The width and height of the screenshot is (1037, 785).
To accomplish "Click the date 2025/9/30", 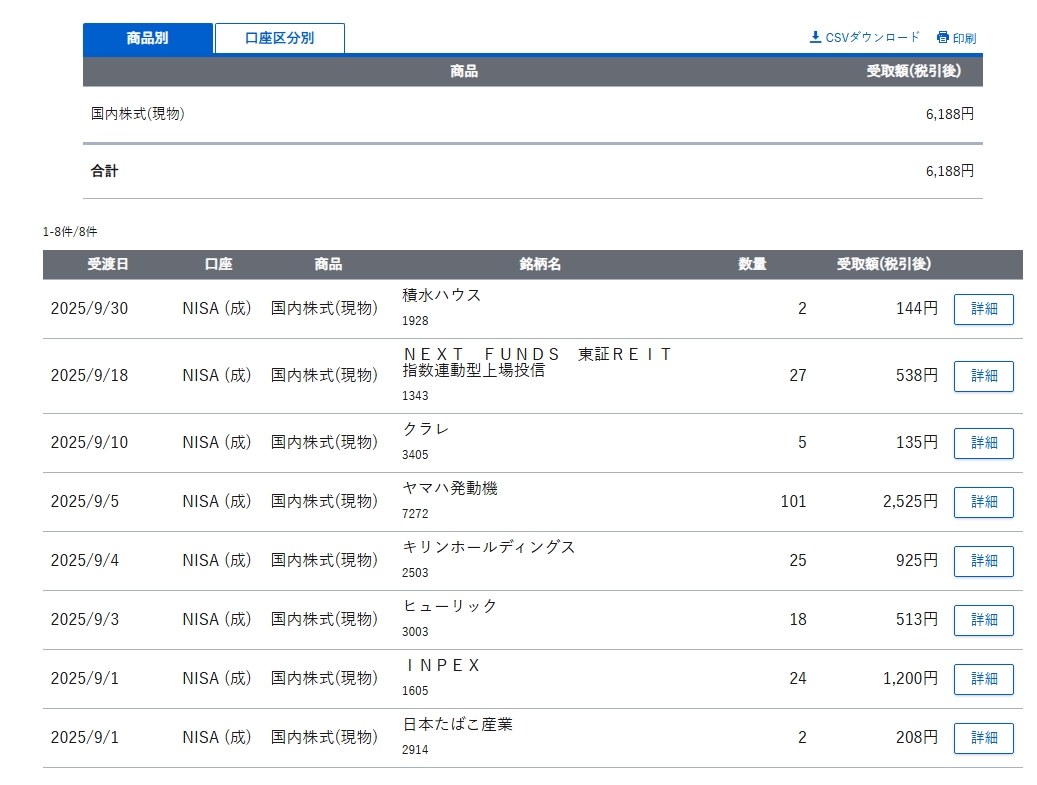I will (89, 308).
